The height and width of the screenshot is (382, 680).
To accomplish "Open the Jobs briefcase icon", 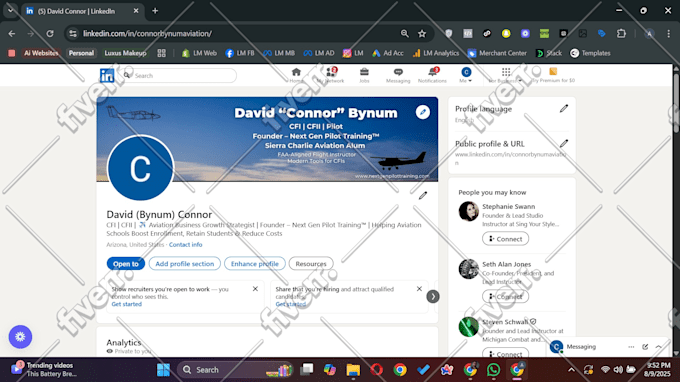I will coord(364,72).
